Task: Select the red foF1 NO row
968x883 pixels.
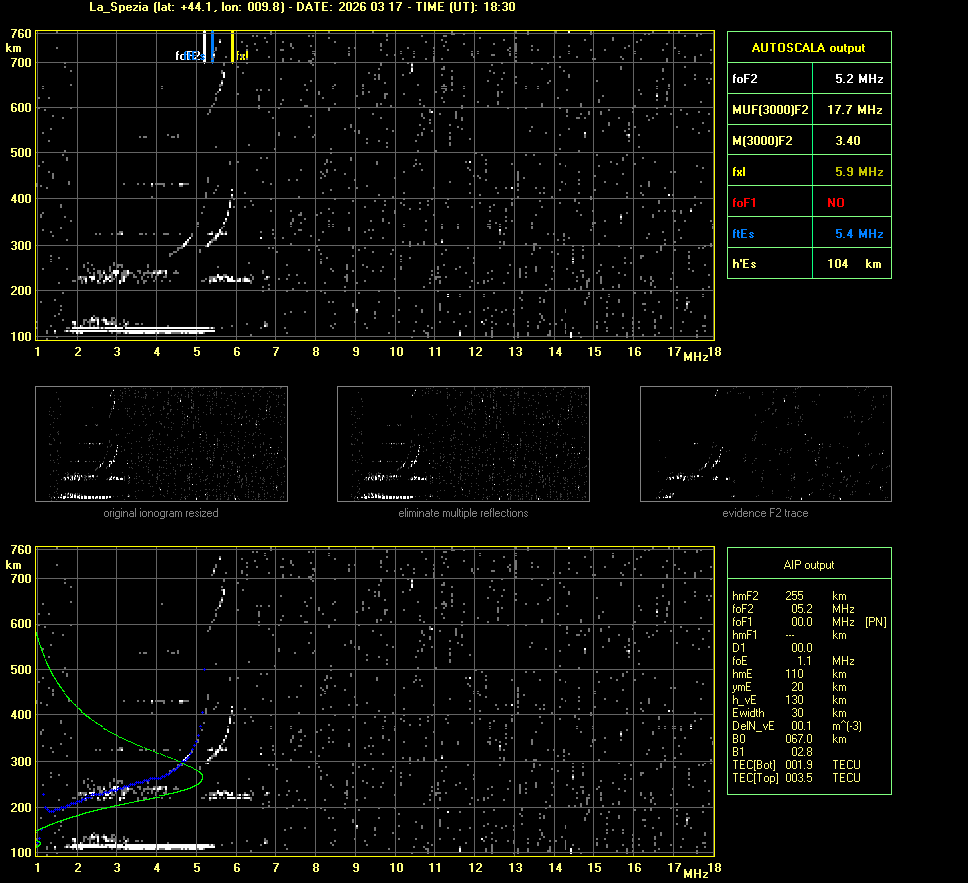Action: 808,203
